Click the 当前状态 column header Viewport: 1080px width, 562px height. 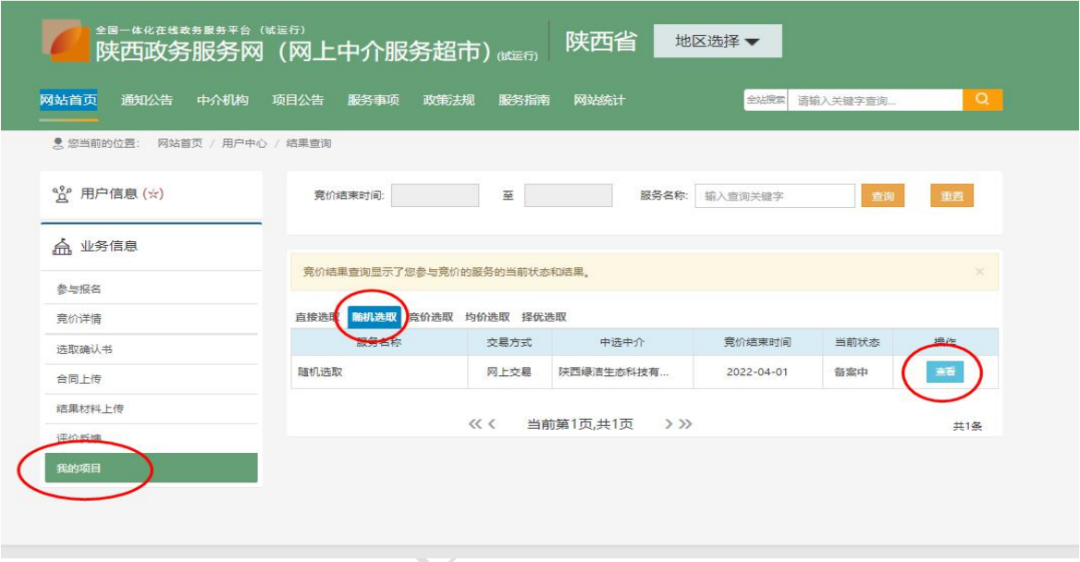point(858,342)
